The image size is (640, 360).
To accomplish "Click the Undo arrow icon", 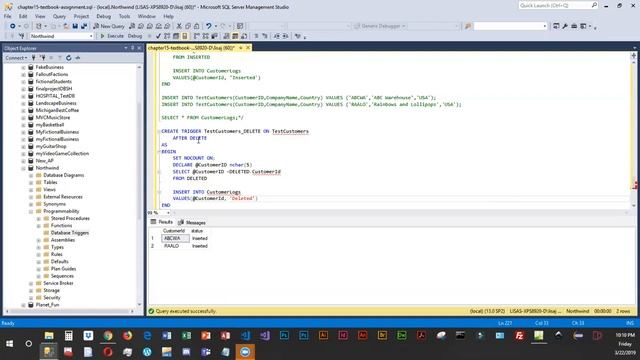I will pyautogui.click(x=209, y=26).
